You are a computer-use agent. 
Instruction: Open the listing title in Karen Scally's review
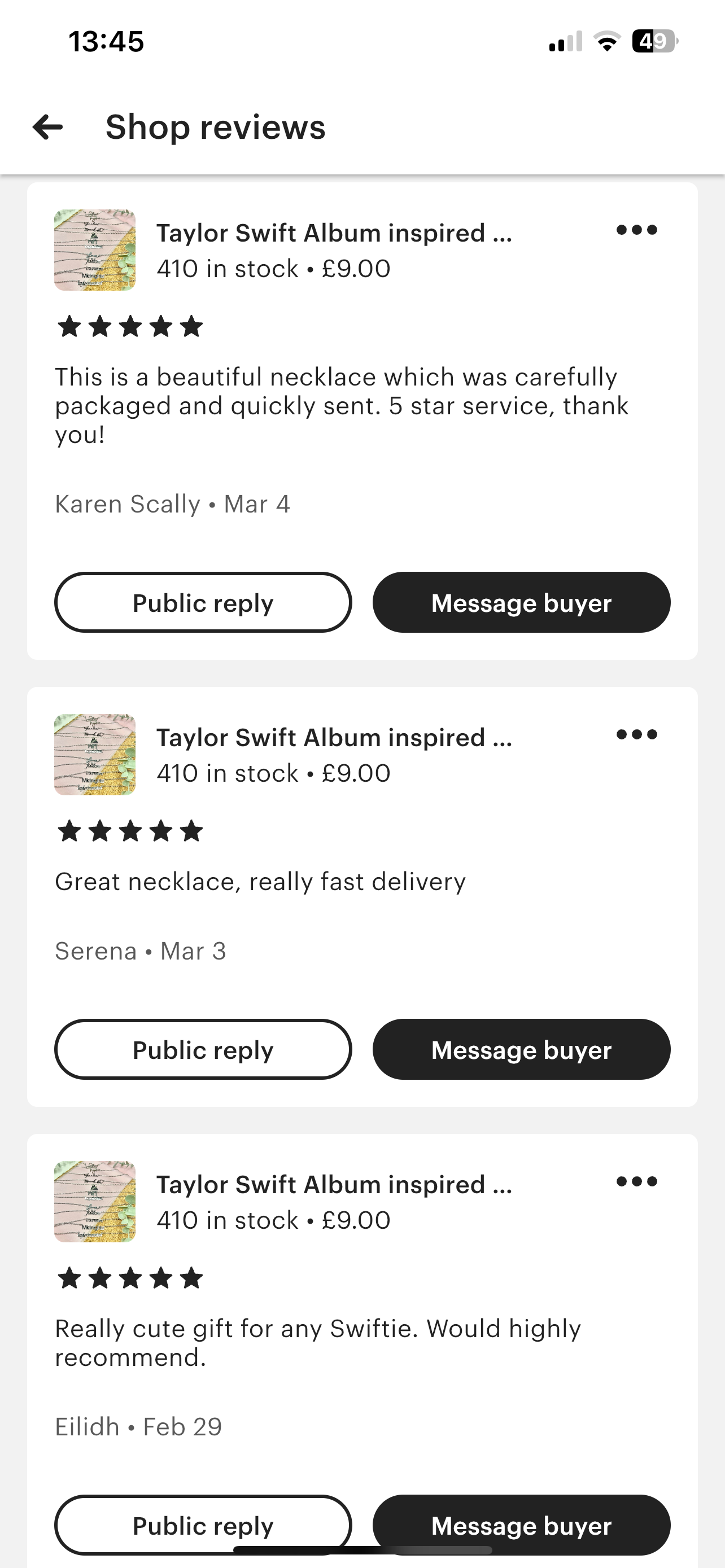pyautogui.click(x=334, y=233)
